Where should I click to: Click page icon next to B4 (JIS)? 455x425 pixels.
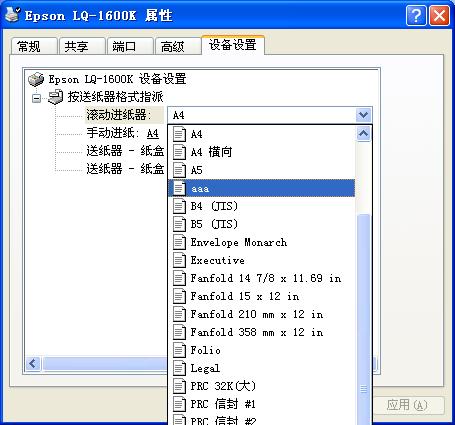(179, 206)
